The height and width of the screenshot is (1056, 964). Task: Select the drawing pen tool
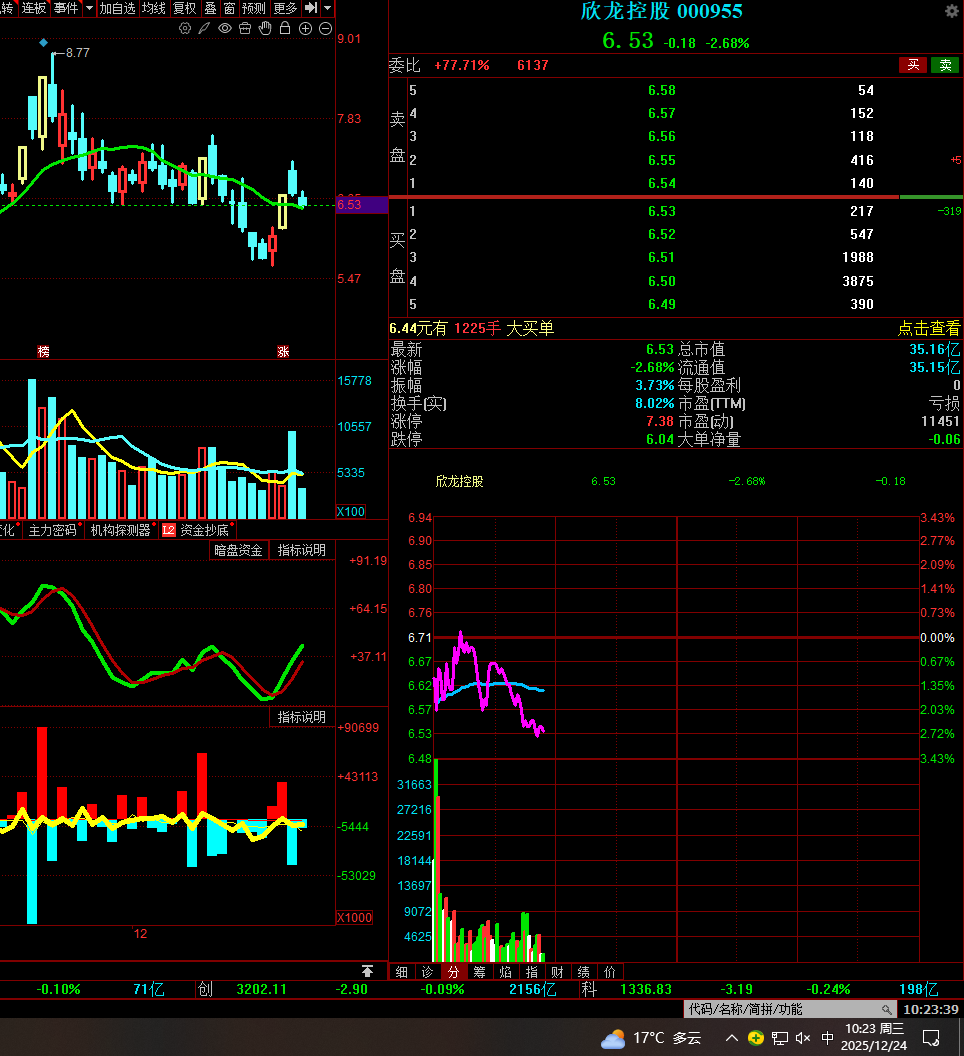pyautogui.click(x=204, y=28)
